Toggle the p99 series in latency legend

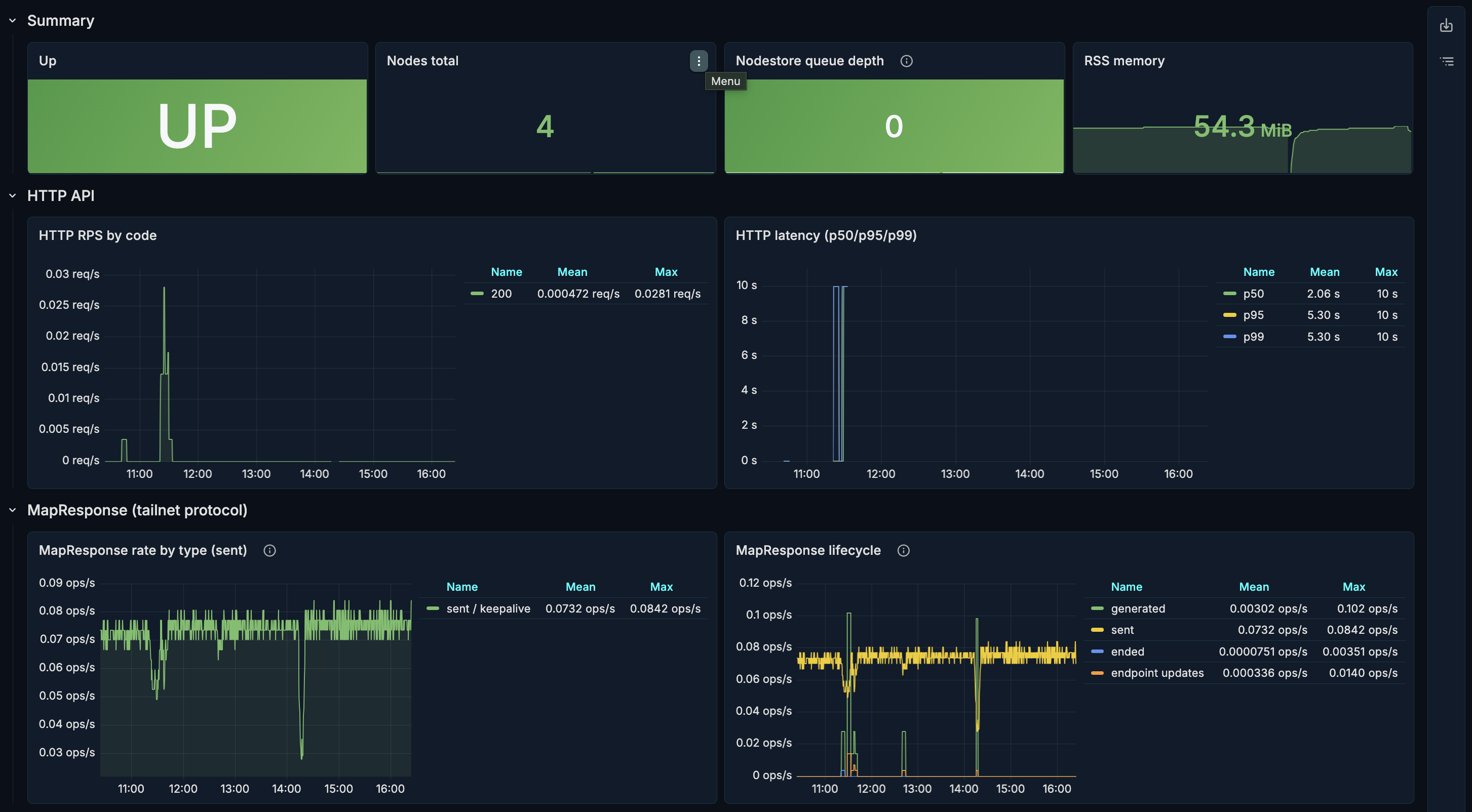[x=1253, y=337]
